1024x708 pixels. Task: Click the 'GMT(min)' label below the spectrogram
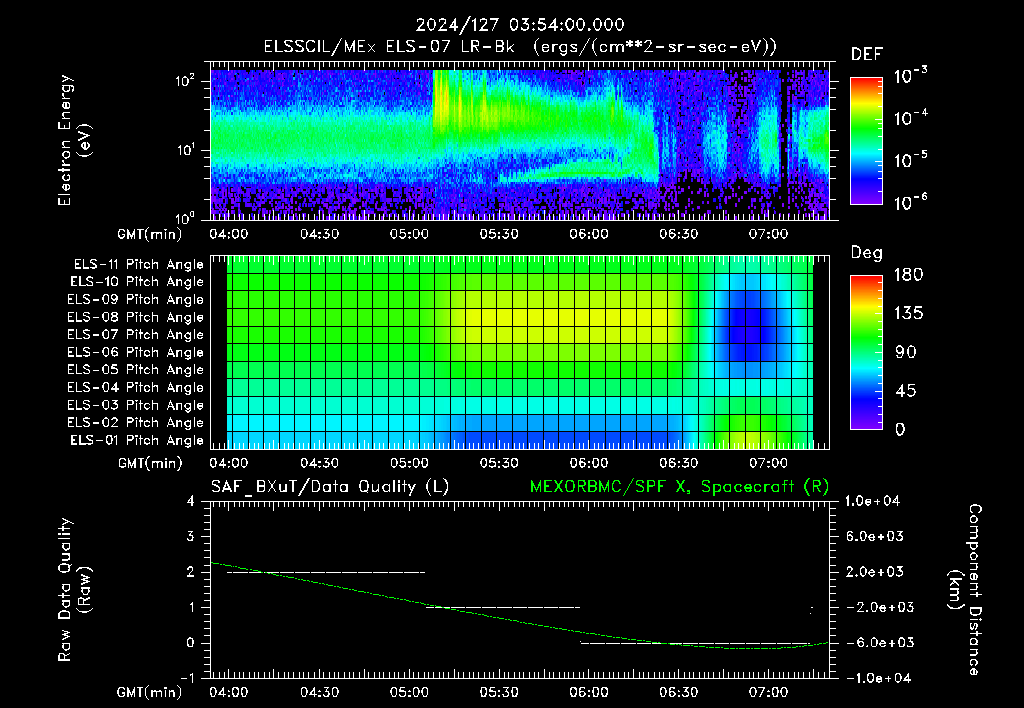click(150, 234)
